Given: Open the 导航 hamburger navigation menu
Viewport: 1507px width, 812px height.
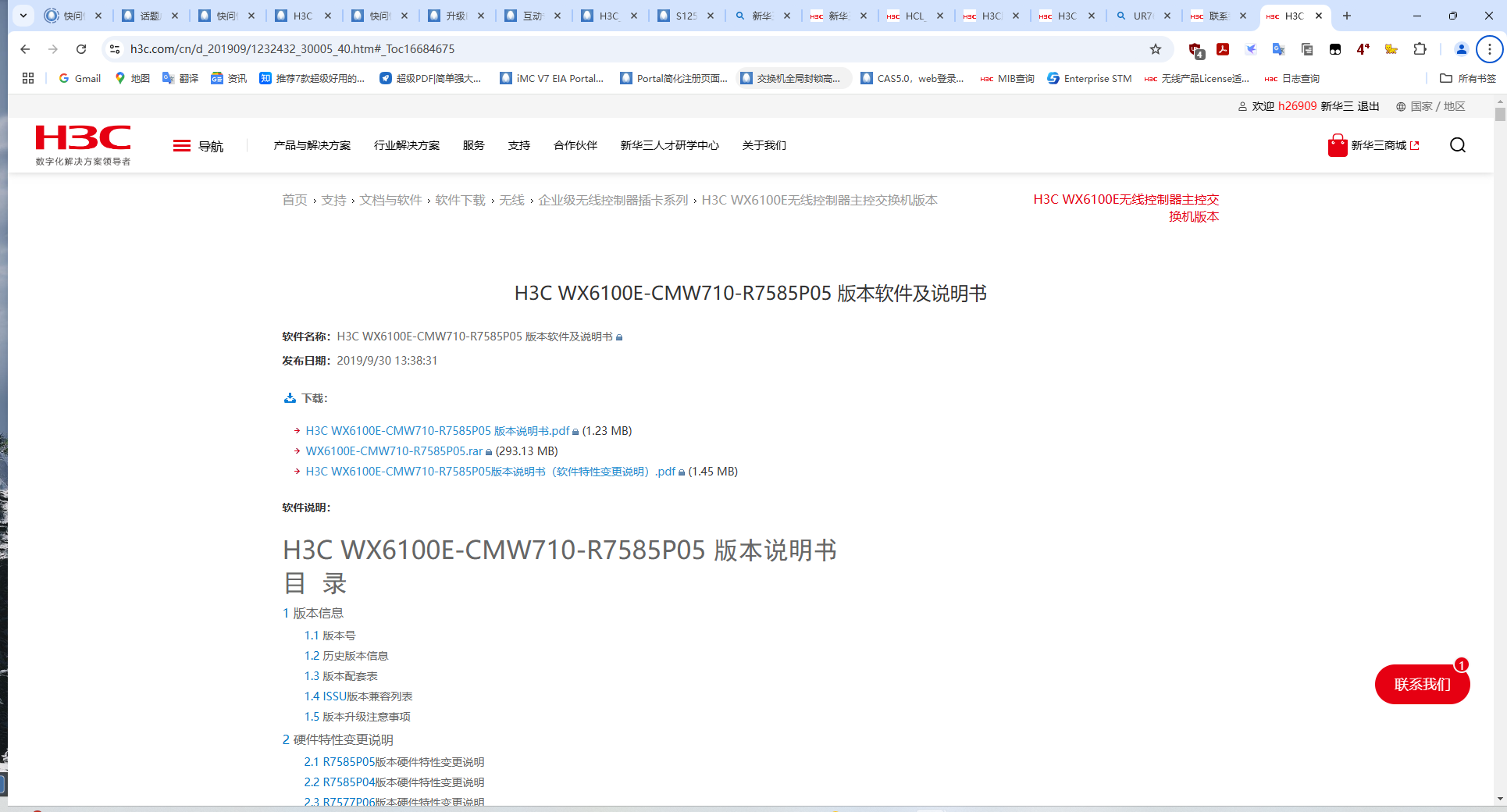Looking at the screenshot, I should pyautogui.click(x=198, y=146).
